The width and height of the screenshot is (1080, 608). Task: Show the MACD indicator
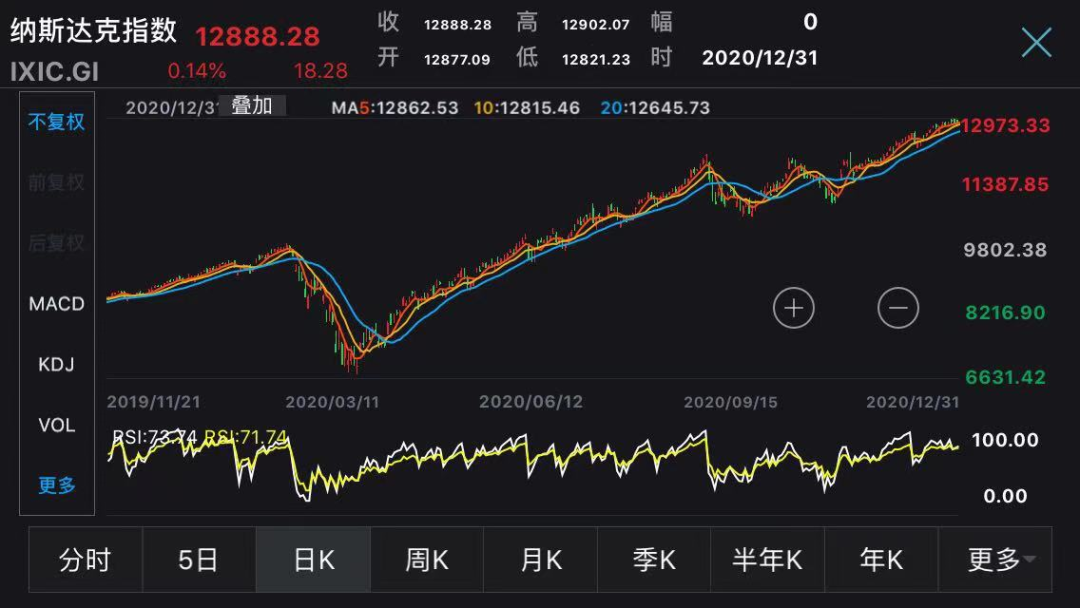(x=56, y=304)
